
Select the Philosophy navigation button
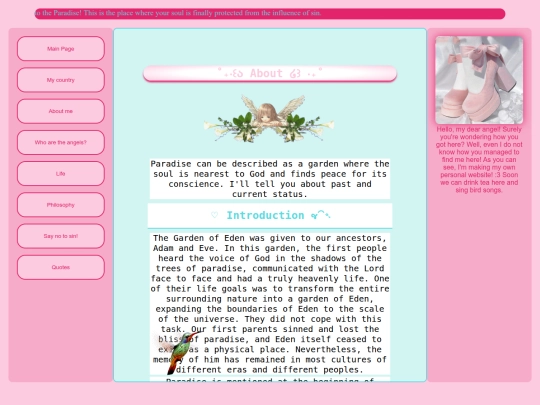point(61,205)
